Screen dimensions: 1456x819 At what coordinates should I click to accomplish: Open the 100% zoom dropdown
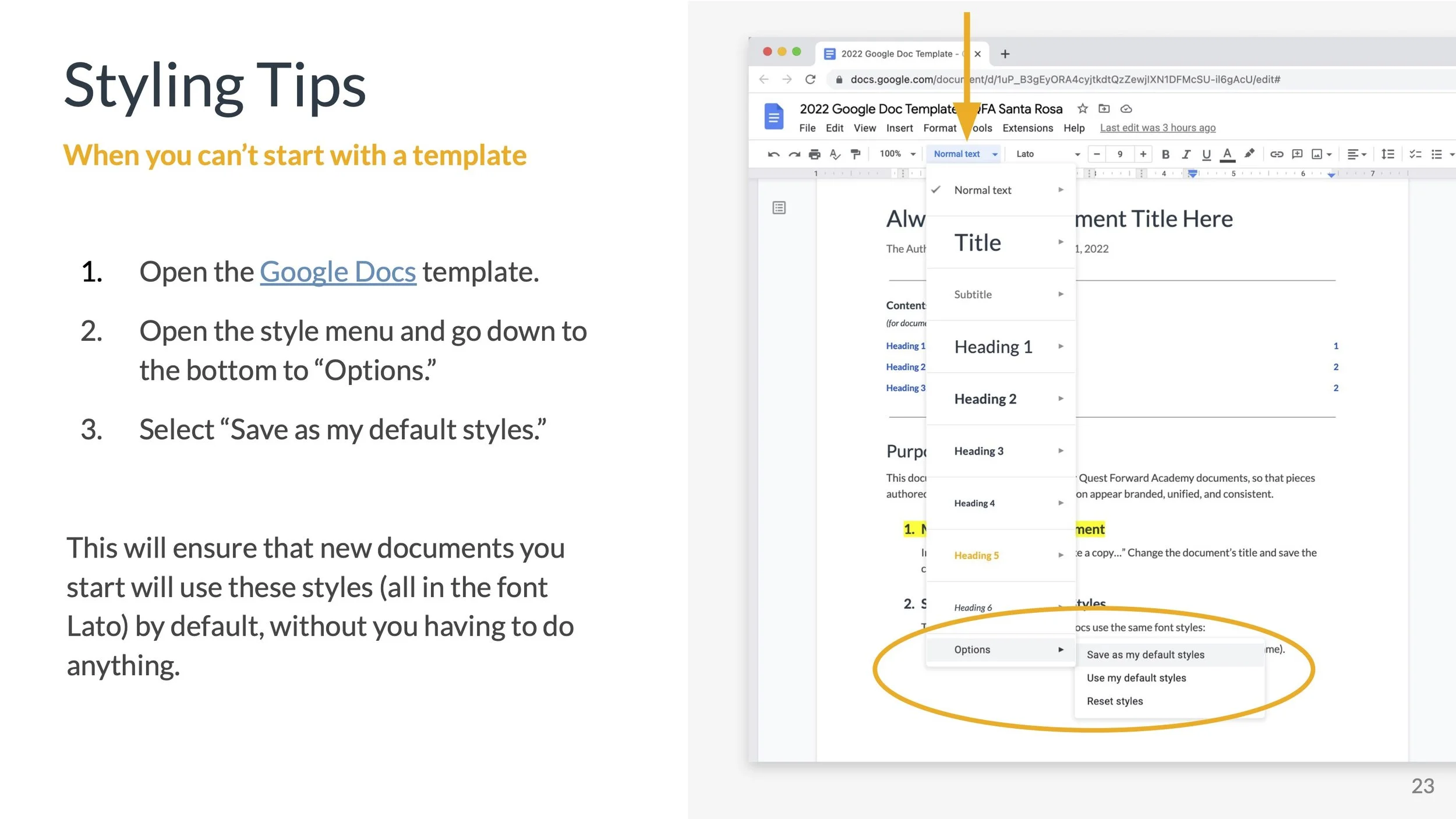pyautogui.click(x=897, y=154)
